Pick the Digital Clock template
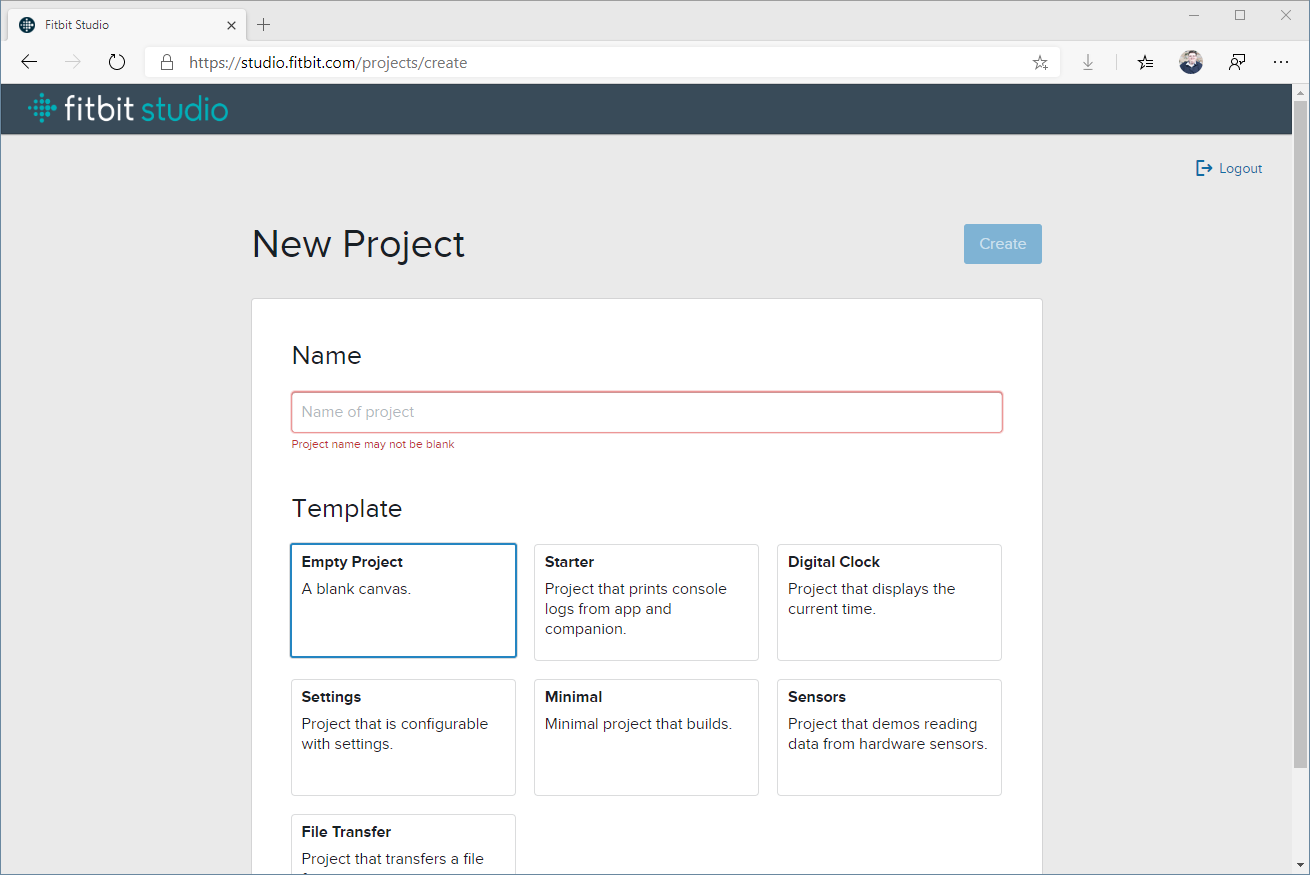The height and width of the screenshot is (875, 1310). point(889,602)
